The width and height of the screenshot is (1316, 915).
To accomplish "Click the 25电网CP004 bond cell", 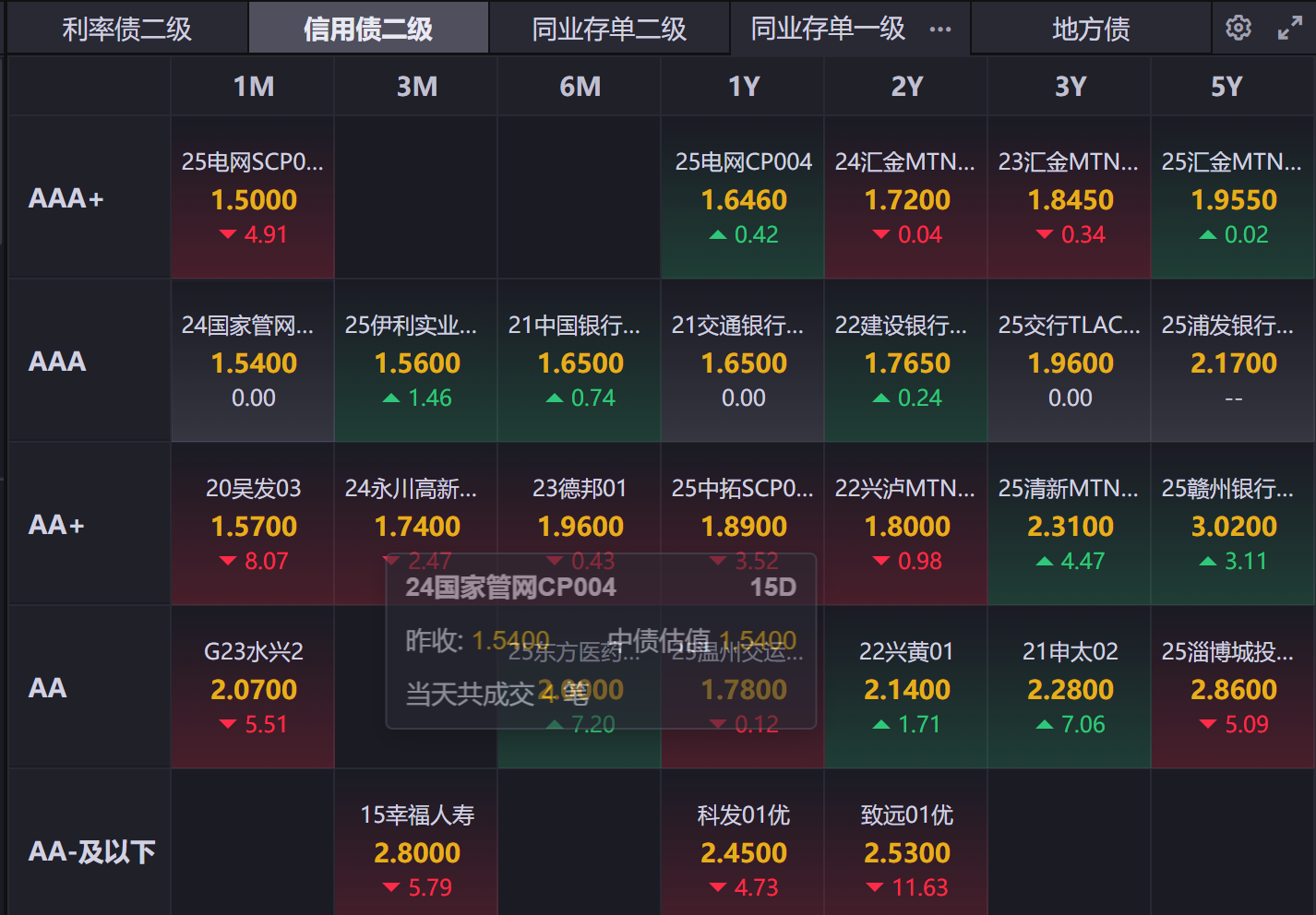I will [x=743, y=197].
